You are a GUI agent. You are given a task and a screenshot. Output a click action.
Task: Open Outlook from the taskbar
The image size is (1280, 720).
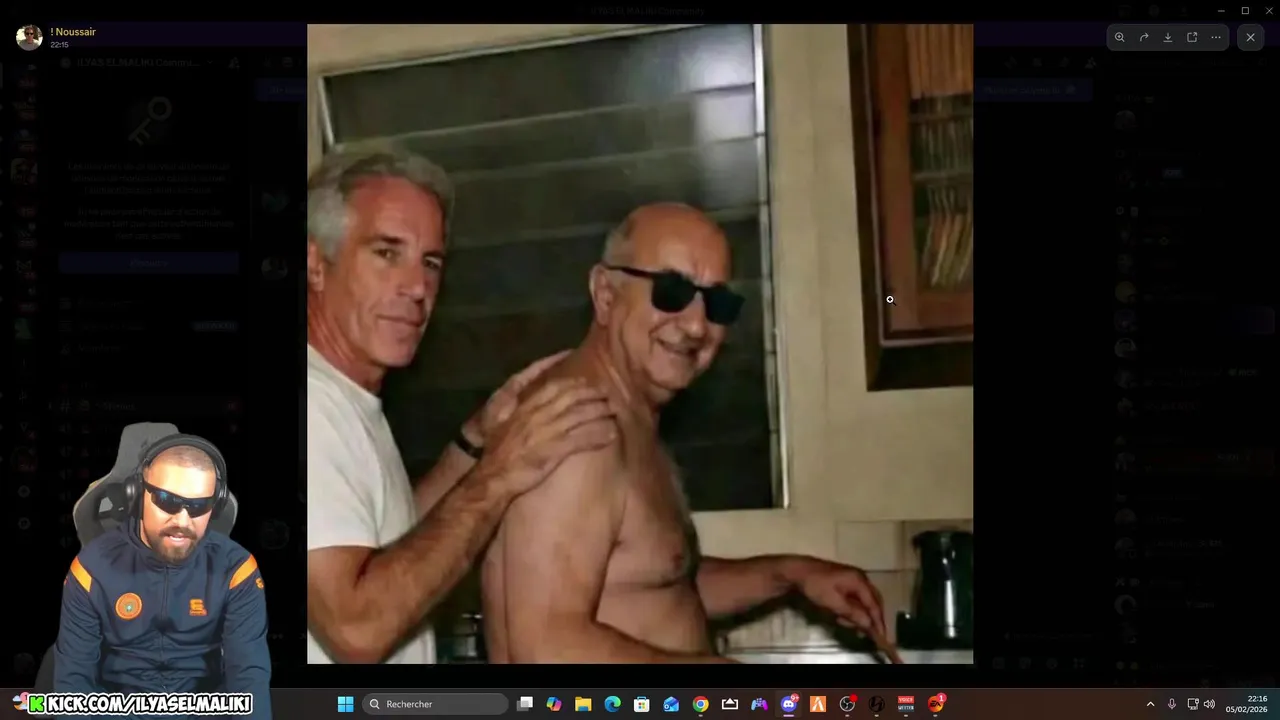[x=671, y=704]
